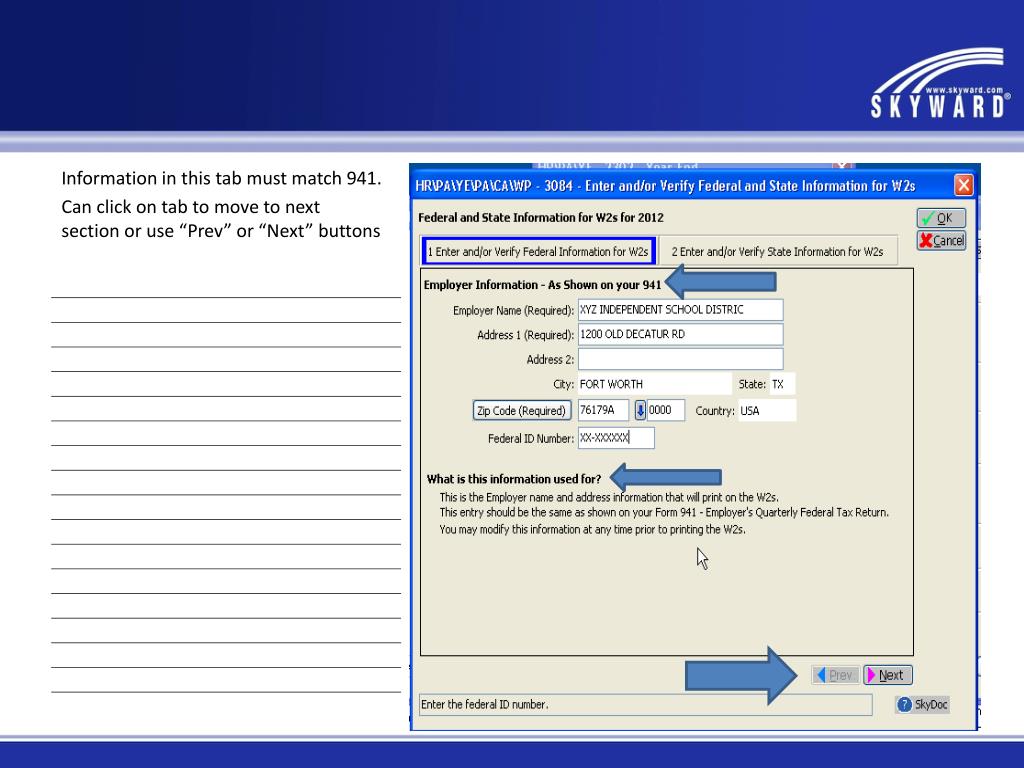Close the Federal and State Information dialog
1024x768 pixels.
pos(963,185)
